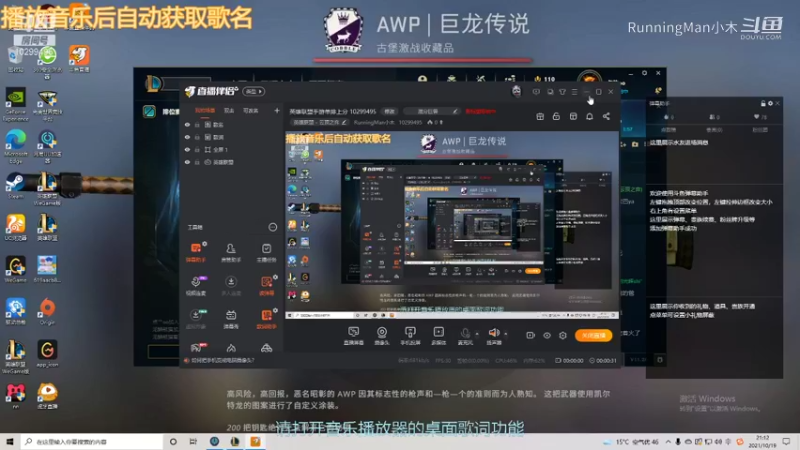This screenshot has height=450, width=800.
Task: Edit the 英雄联盟 category with the pencil
Action: (344, 122)
